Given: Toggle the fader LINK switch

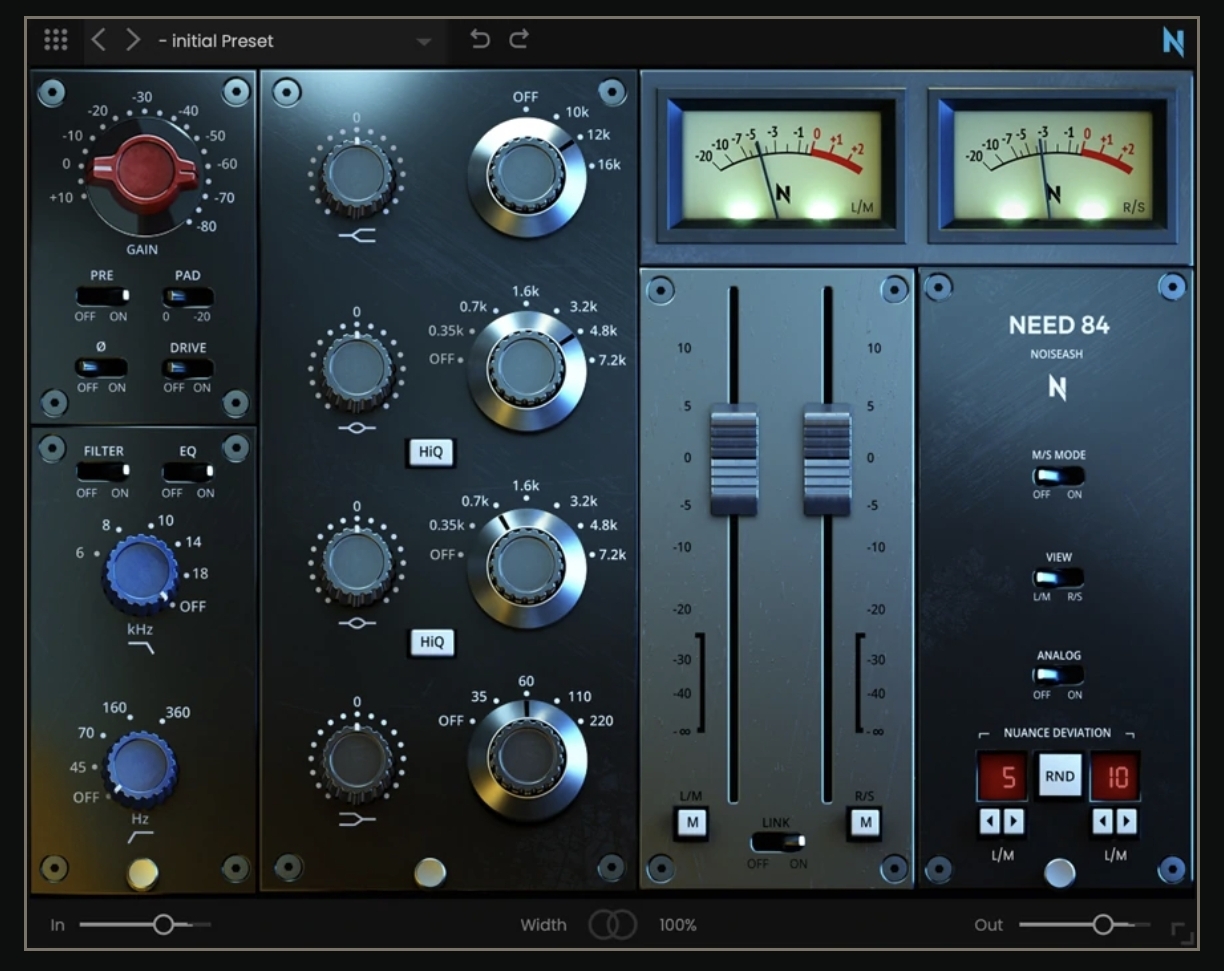Looking at the screenshot, I should pyautogui.click(x=778, y=841).
